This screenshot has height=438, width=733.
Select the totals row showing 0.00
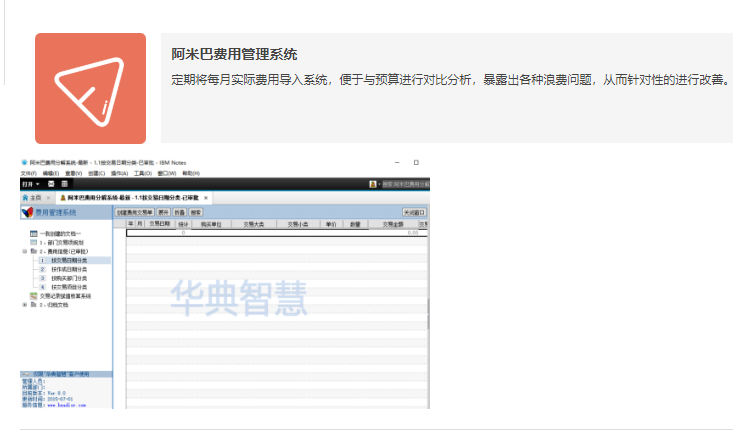pos(277,233)
